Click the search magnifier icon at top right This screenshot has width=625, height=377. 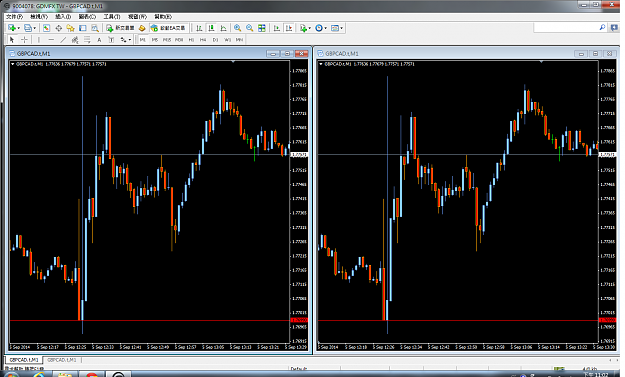[x=602, y=27]
